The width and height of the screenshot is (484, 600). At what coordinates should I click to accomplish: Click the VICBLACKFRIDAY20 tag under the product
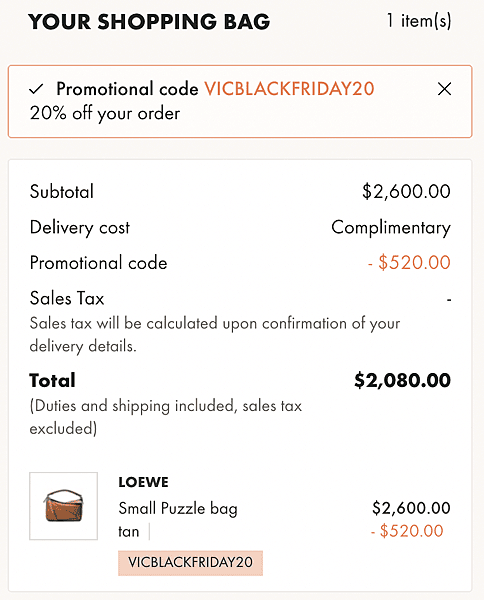[x=191, y=562]
